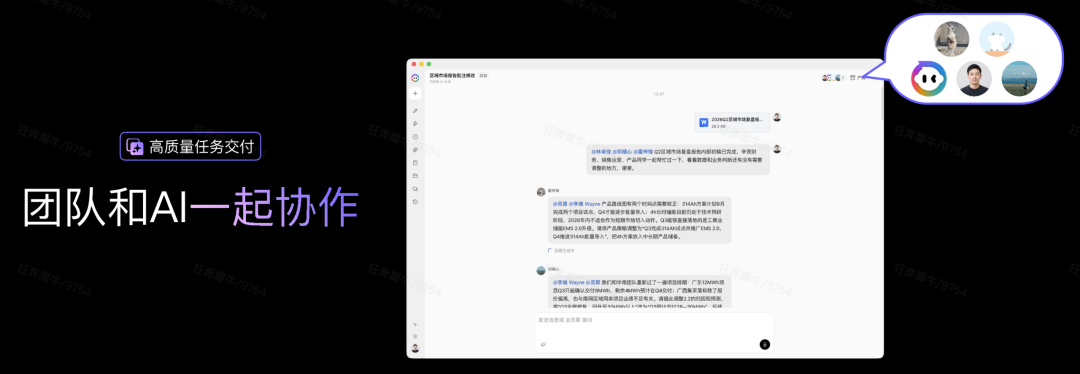Click the '高质量任务交付' badge on the left
Viewport: 1080px width, 374px height.
point(191,146)
